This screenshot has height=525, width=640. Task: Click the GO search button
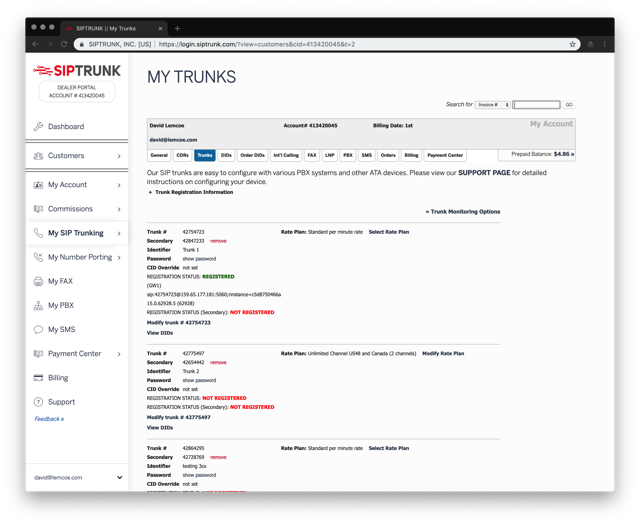[569, 105]
